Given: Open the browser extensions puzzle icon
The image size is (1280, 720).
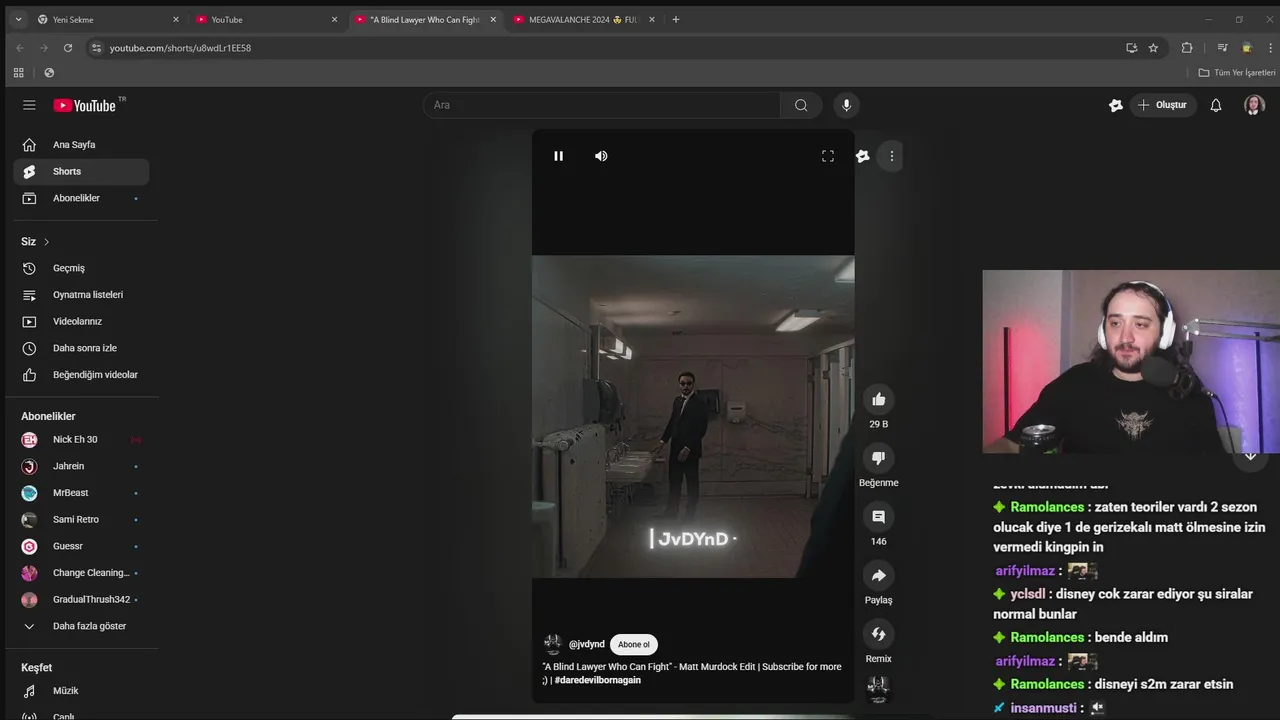Looking at the screenshot, I should pos(1187,48).
